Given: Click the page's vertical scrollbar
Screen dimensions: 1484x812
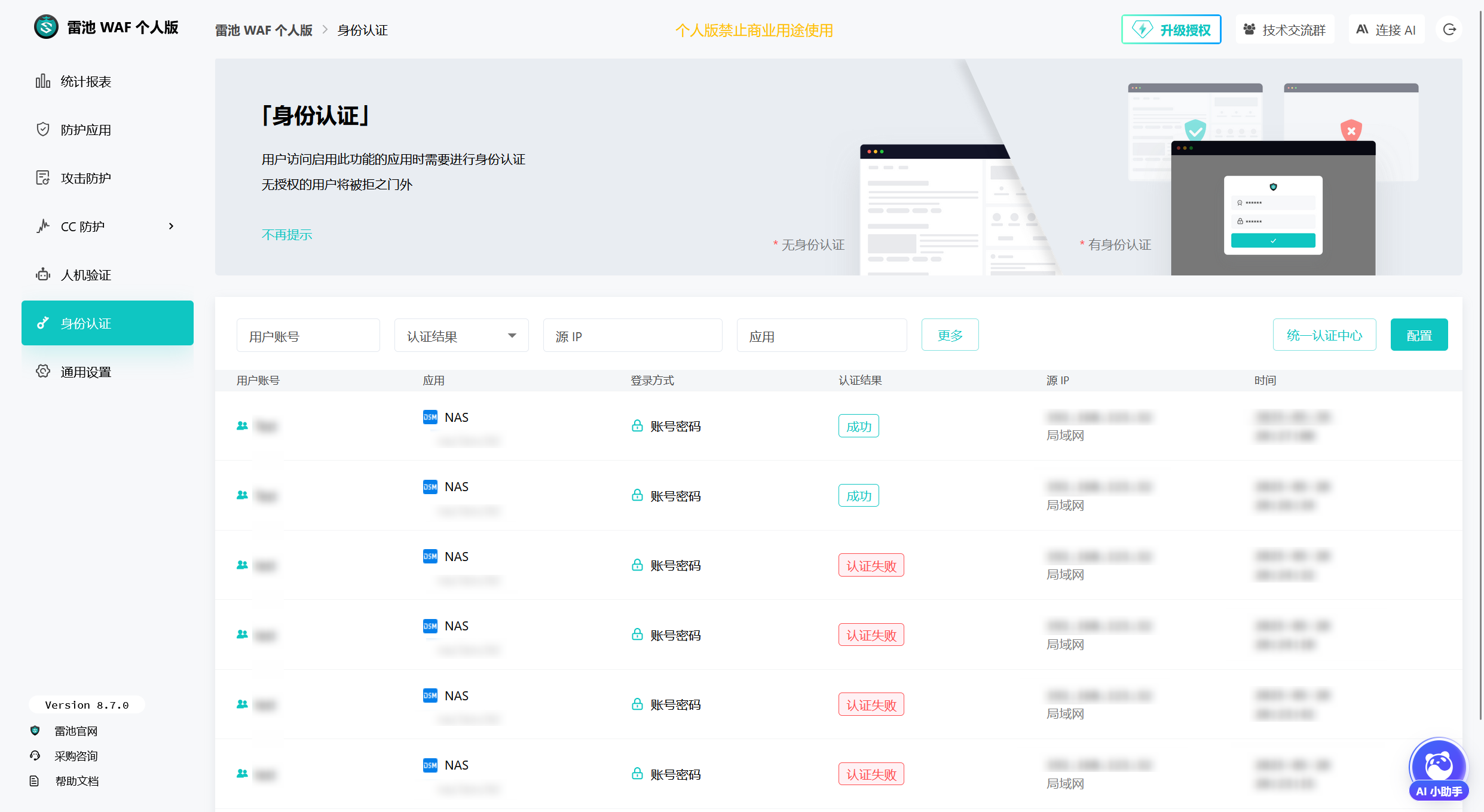Looking at the screenshot, I should pyautogui.click(x=1480, y=358).
